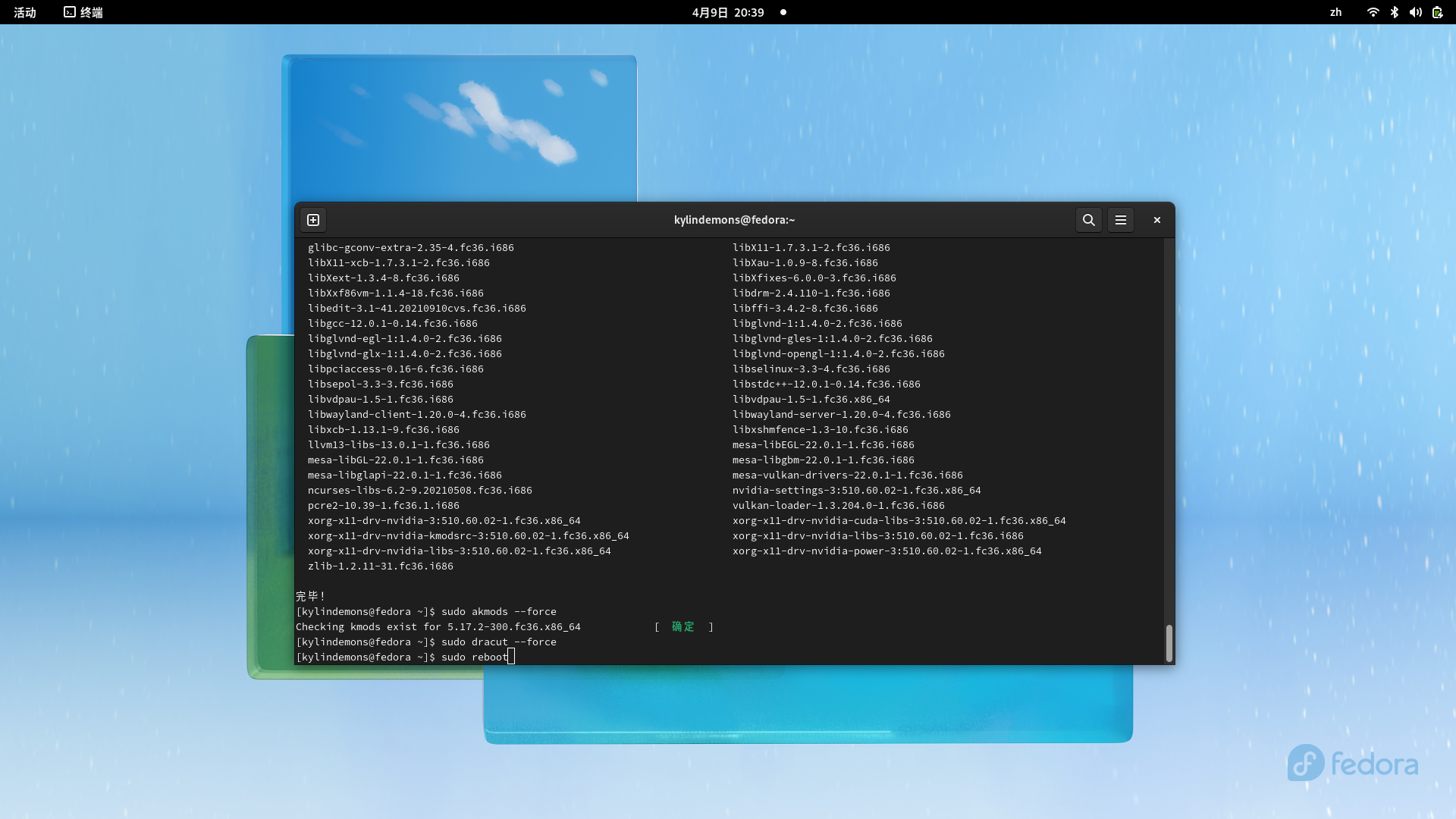1456x819 pixels.
Task: Open the date and time calendar
Action: coord(727,12)
